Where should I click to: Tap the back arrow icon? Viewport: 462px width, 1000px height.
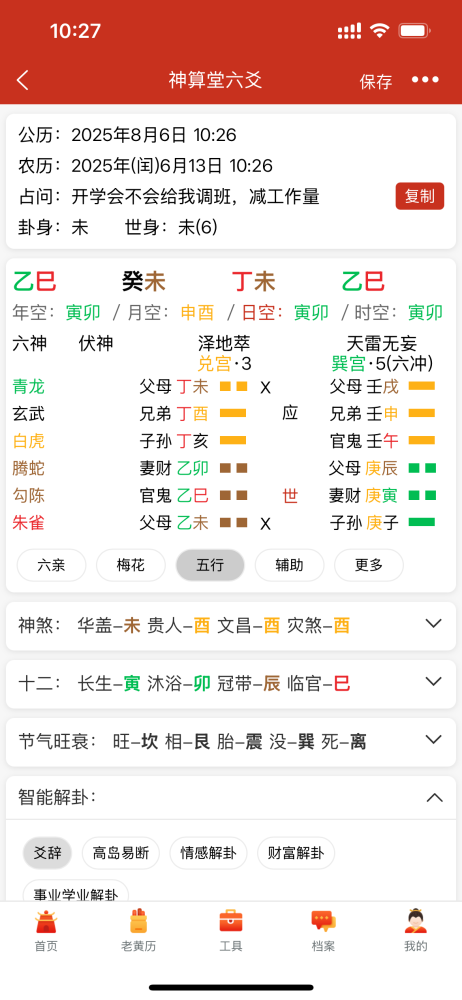pos(23,80)
